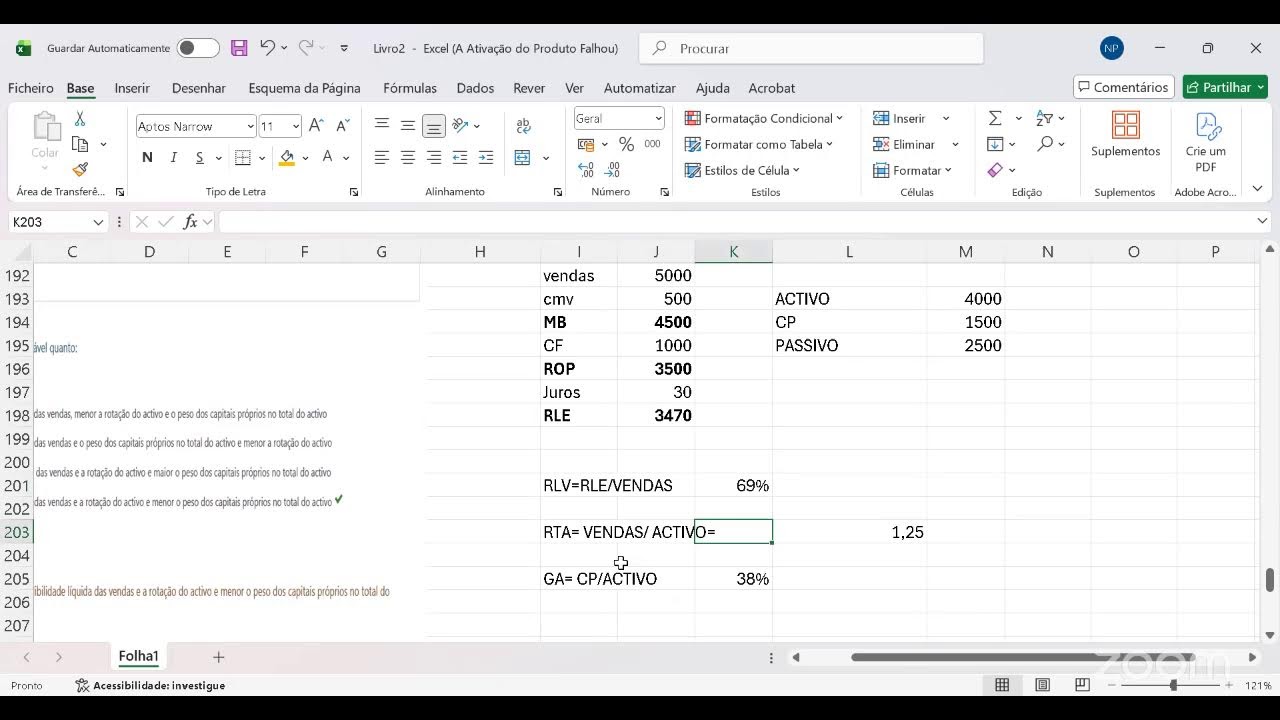Click the green Partilhar button
This screenshot has width=1280, height=720.
(1225, 87)
